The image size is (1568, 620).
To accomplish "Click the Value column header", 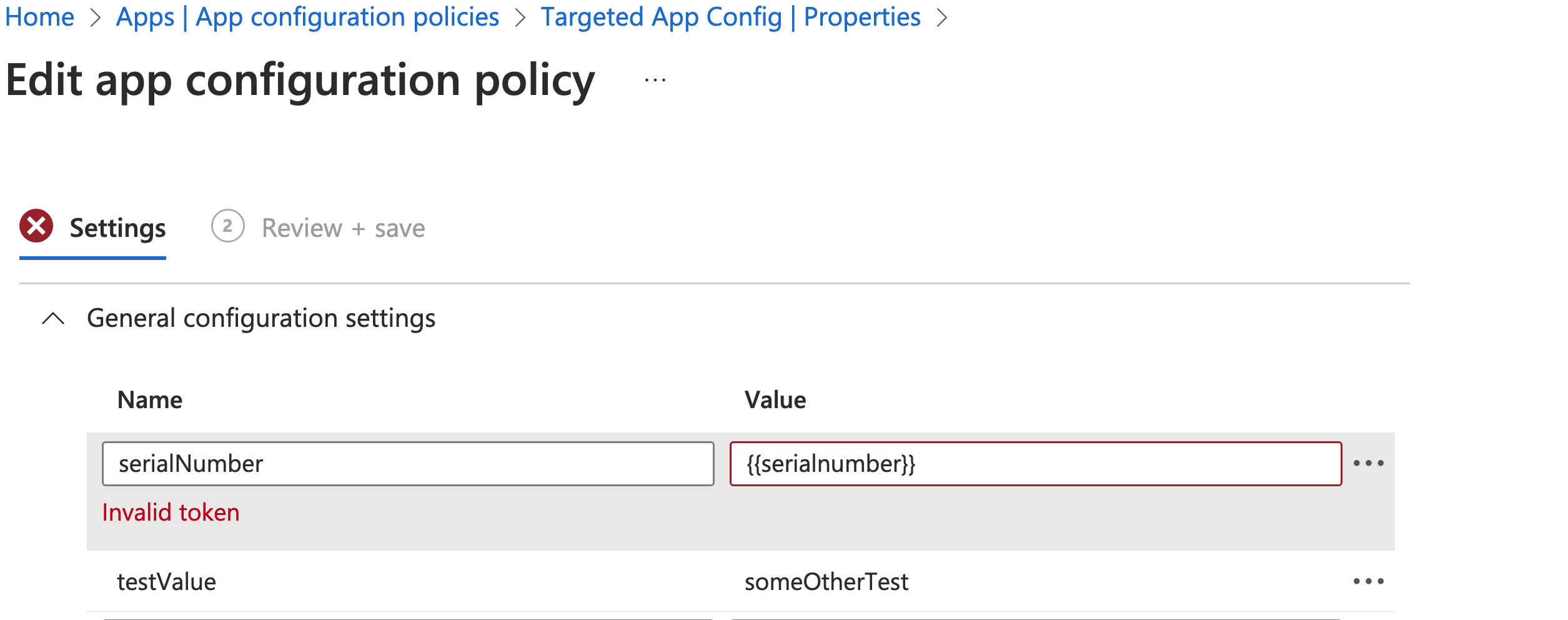I will pyautogui.click(x=775, y=399).
